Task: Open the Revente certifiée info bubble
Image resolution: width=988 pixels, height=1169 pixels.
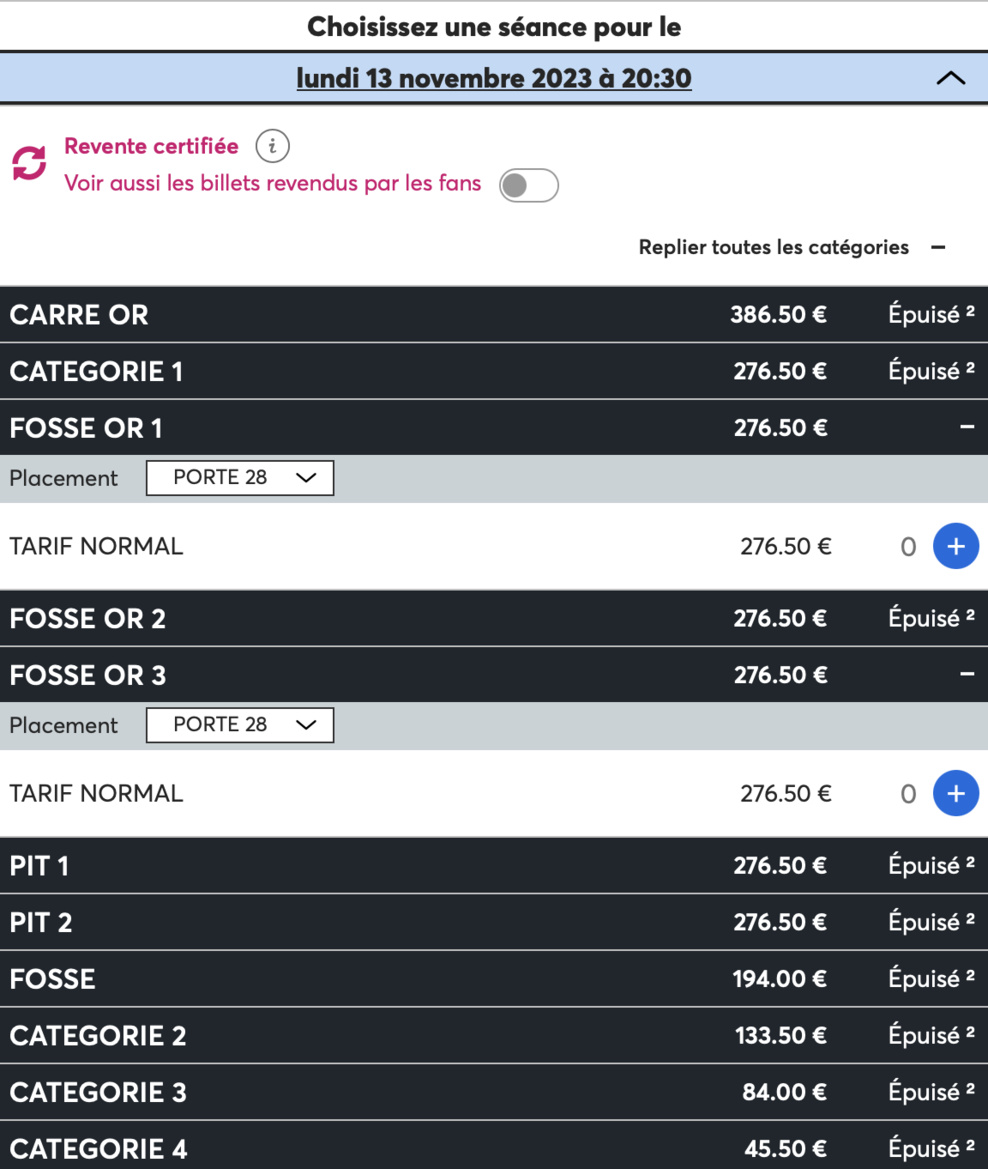Action: coord(270,145)
